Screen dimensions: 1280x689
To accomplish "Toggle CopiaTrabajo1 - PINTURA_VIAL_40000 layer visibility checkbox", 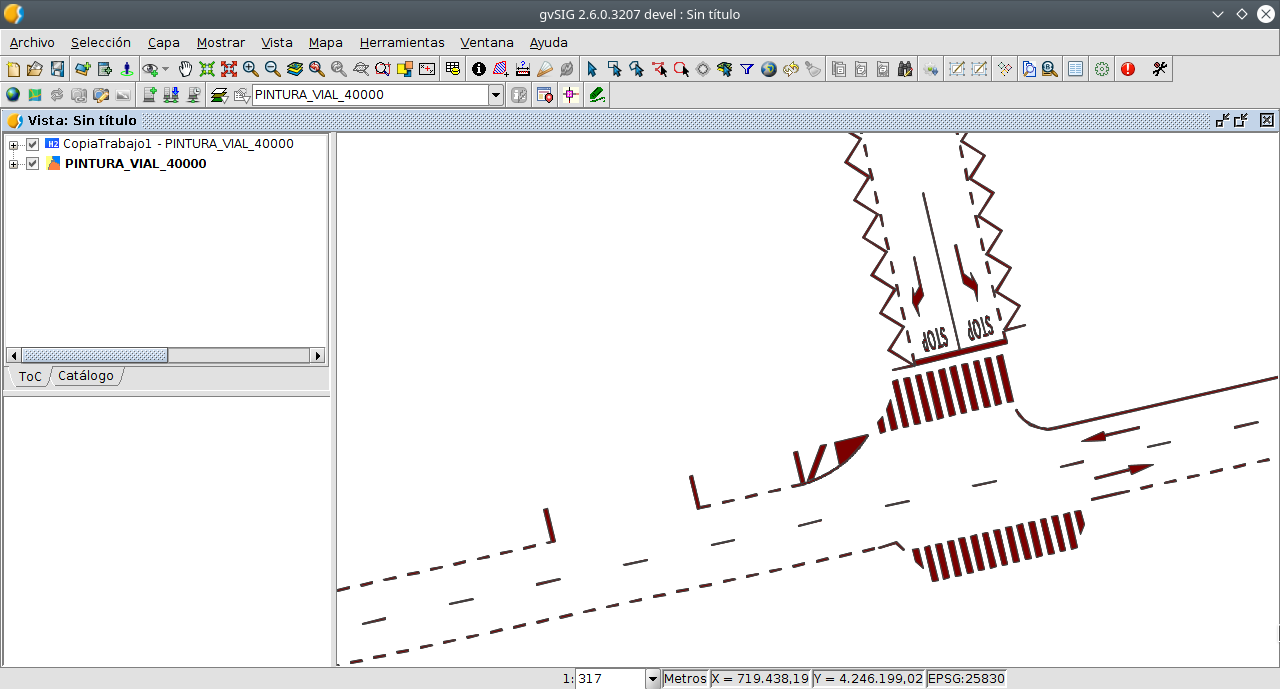I will (x=33, y=144).
